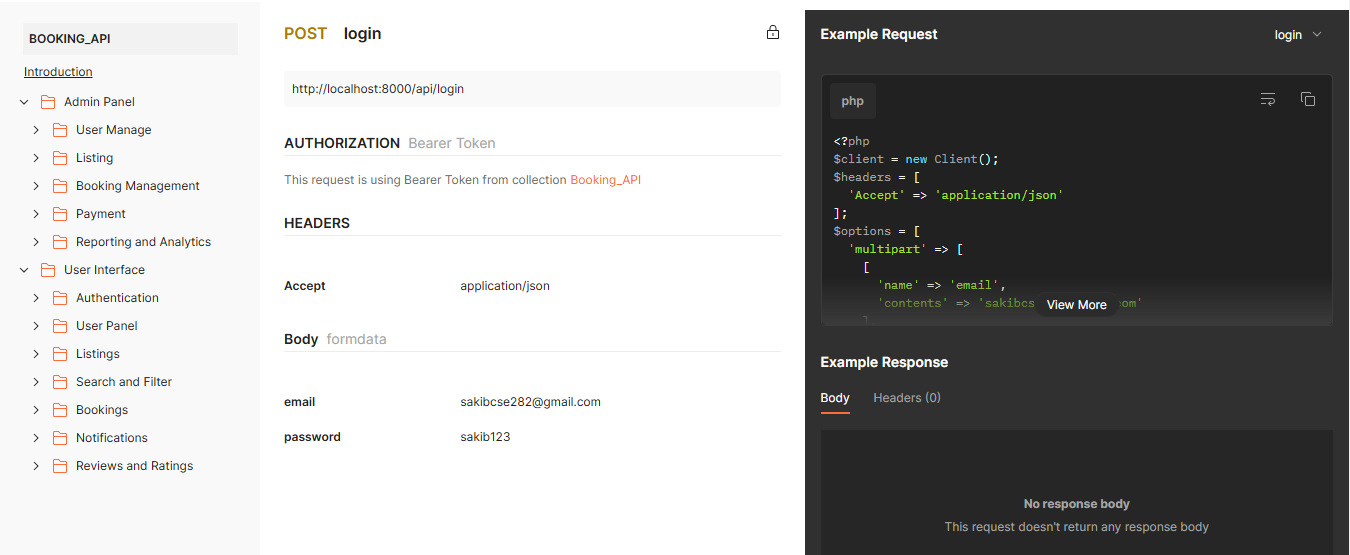Click the Bookings folder icon

[x=59, y=410]
